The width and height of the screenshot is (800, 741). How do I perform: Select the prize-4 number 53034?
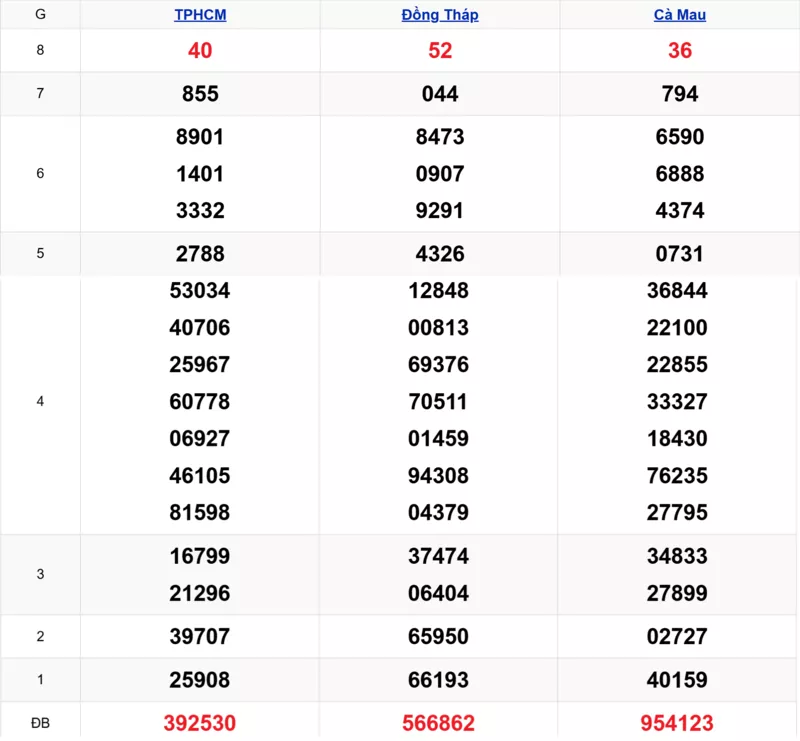(200, 291)
